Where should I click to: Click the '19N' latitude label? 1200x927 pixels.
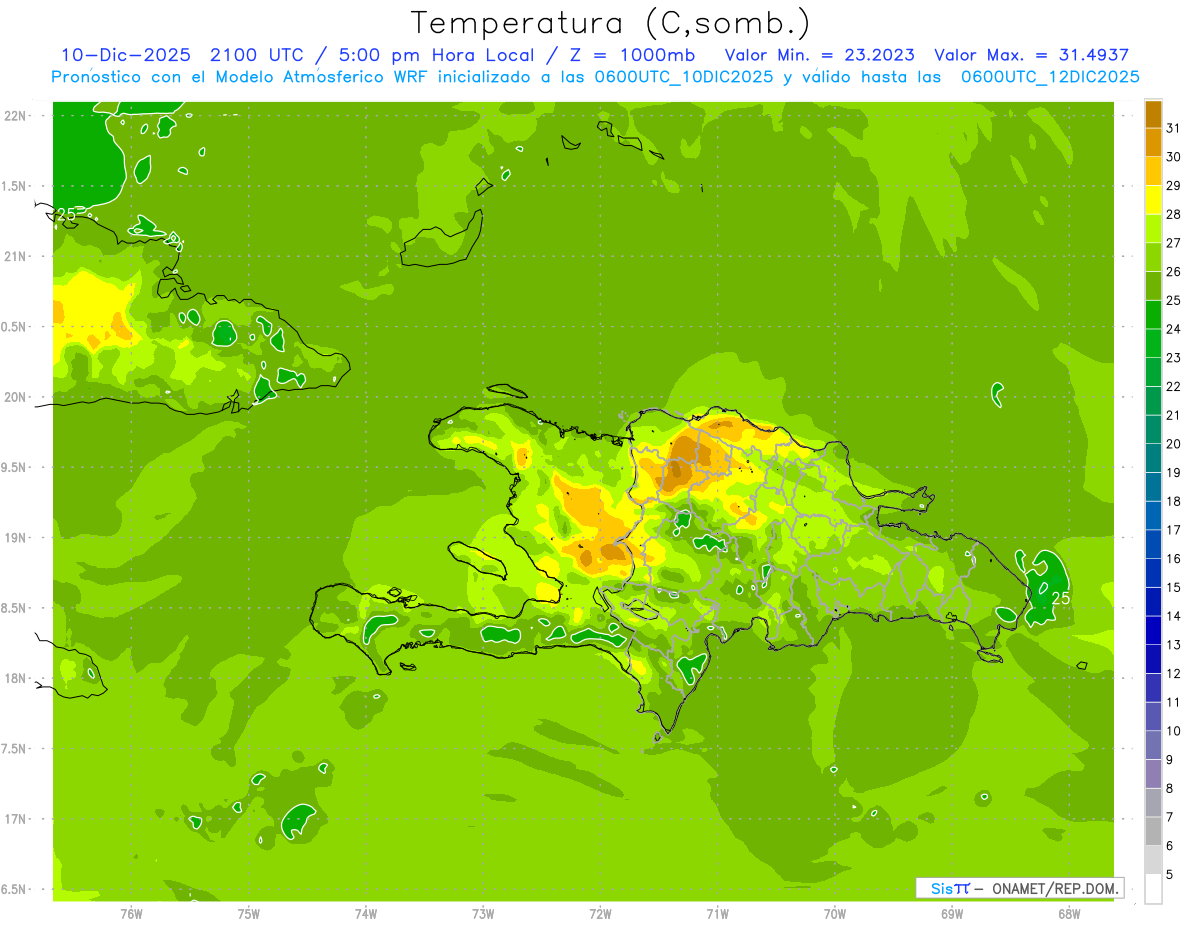click(x=15, y=538)
